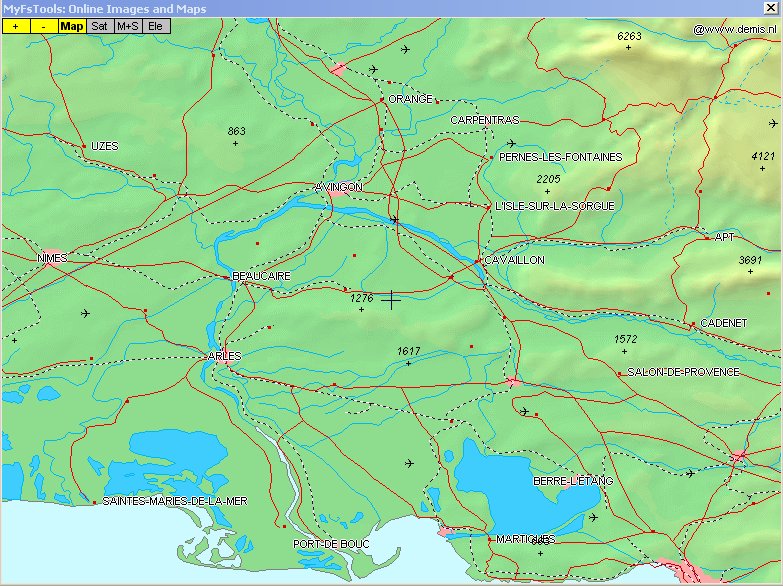Select the airplane icon east of Carpentras
783x586 pixels.
pyautogui.click(x=511, y=143)
